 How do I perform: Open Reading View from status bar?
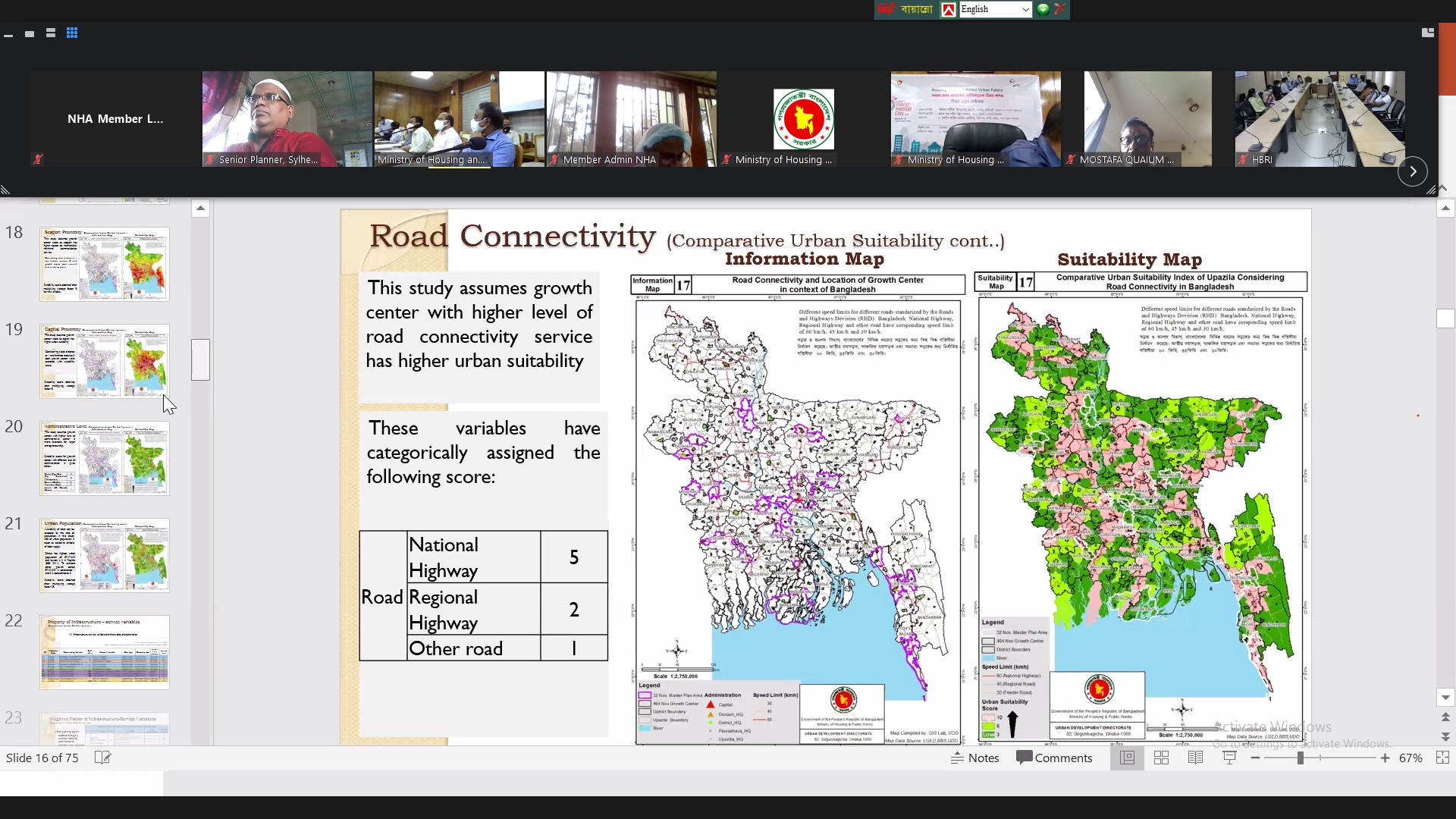tap(1196, 758)
